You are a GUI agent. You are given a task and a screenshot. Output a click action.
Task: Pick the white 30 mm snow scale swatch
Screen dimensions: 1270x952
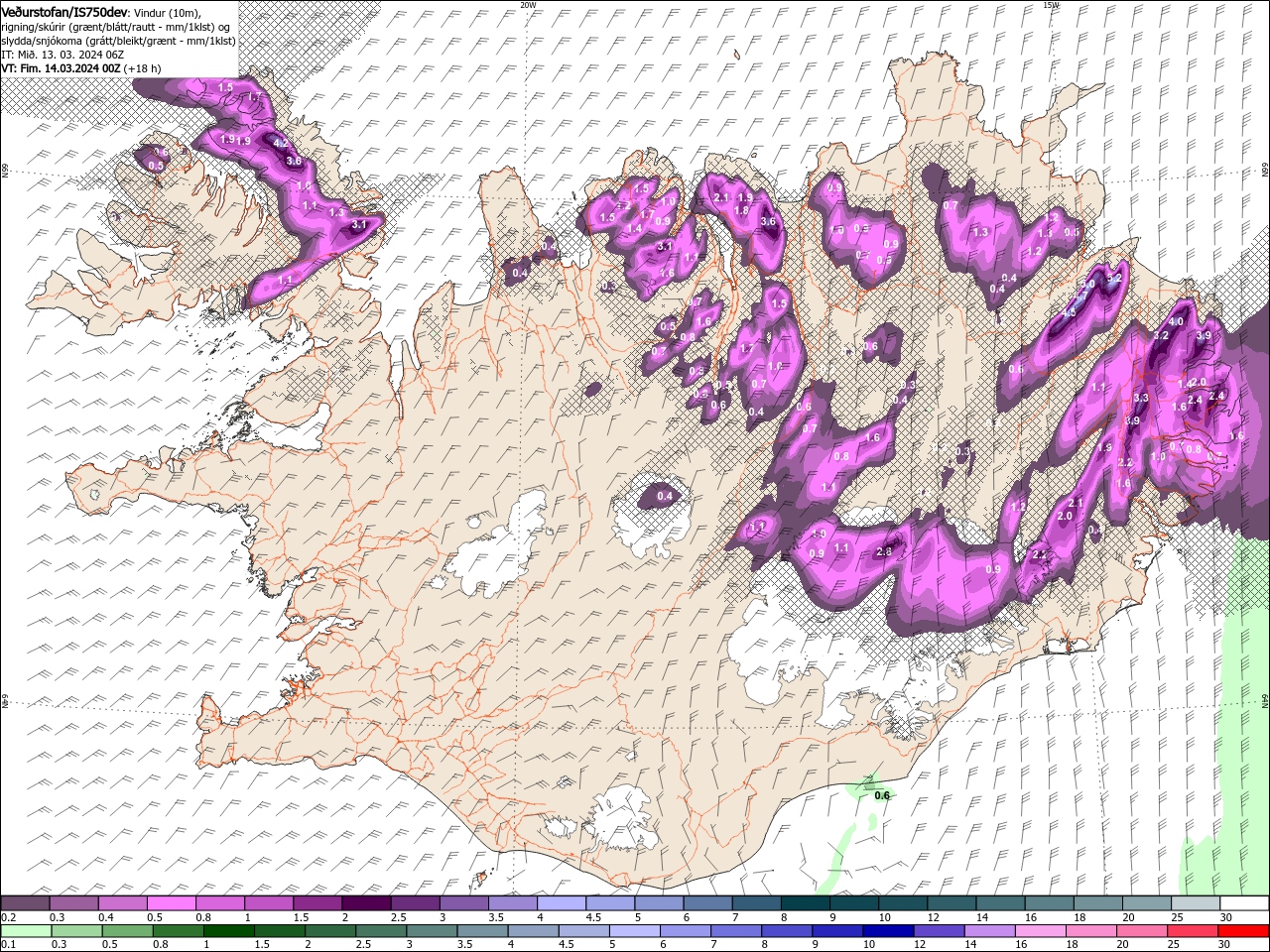tap(1243, 903)
